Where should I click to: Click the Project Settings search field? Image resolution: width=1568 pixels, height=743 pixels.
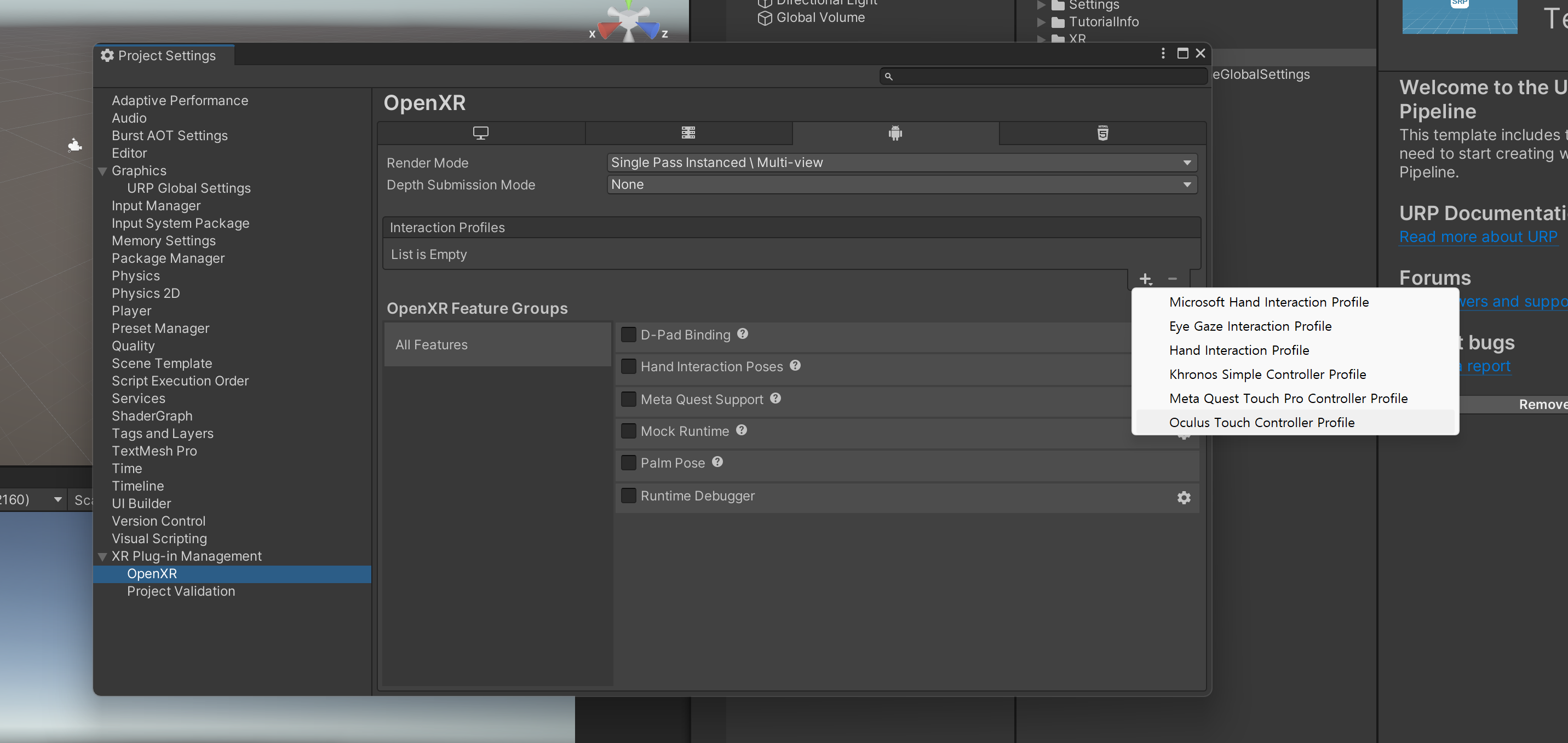click(x=1043, y=76)
